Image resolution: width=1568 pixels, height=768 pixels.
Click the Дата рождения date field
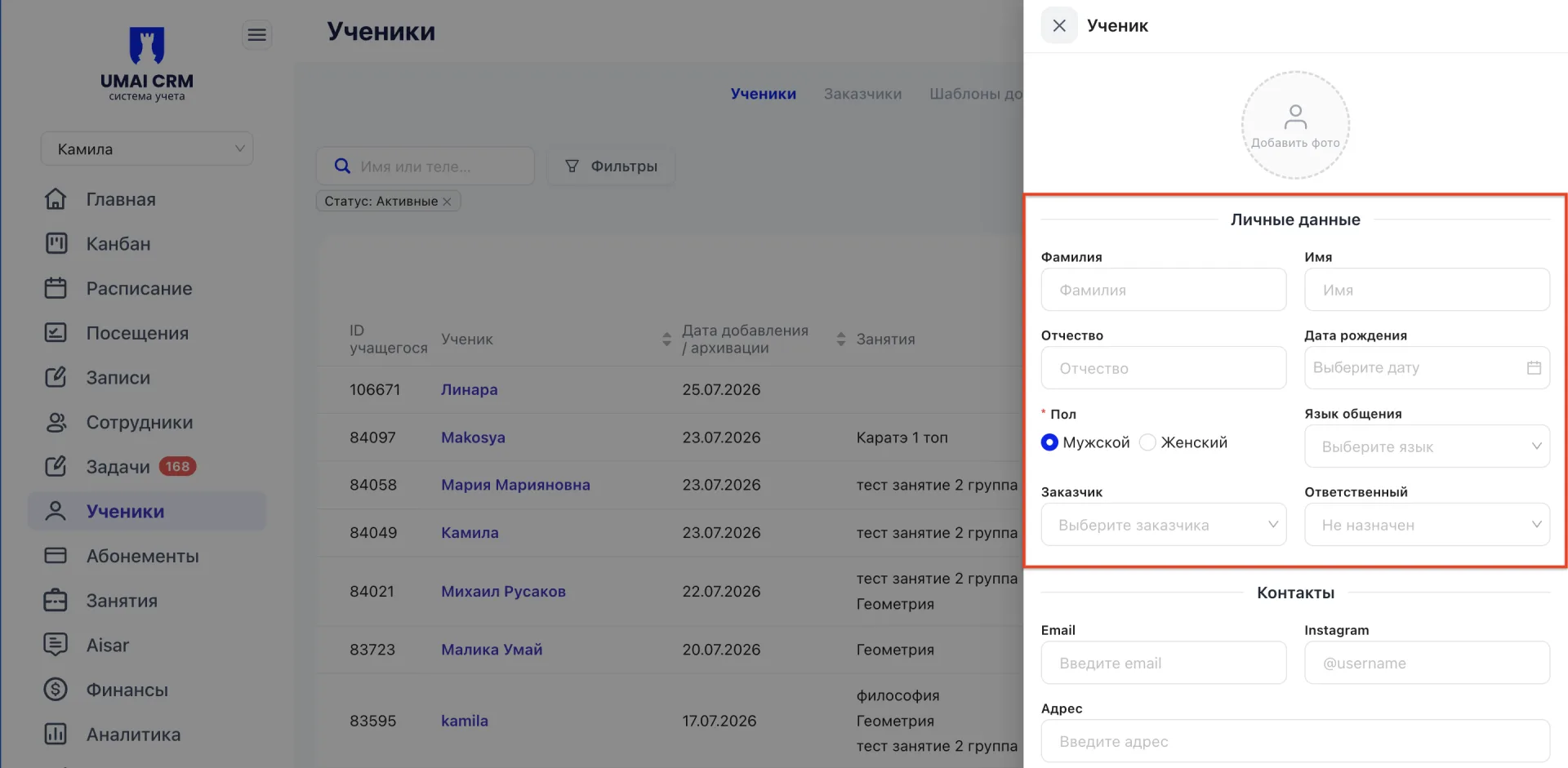click(x=1427, y=368)
